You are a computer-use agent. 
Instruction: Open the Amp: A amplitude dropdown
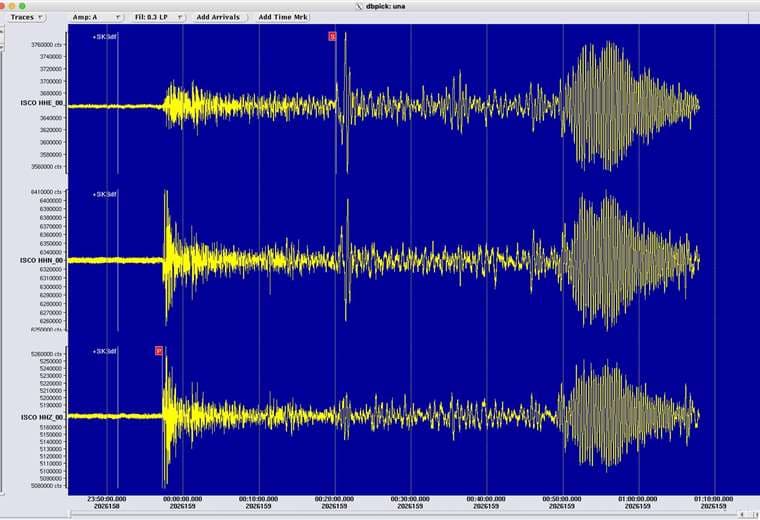[96, 17]
